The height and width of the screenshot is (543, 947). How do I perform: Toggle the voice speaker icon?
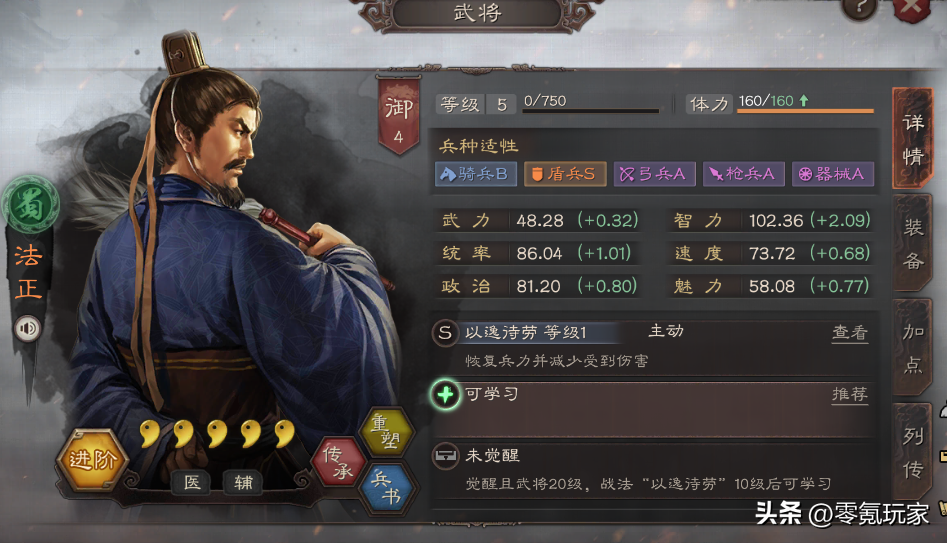pos(27,329)
